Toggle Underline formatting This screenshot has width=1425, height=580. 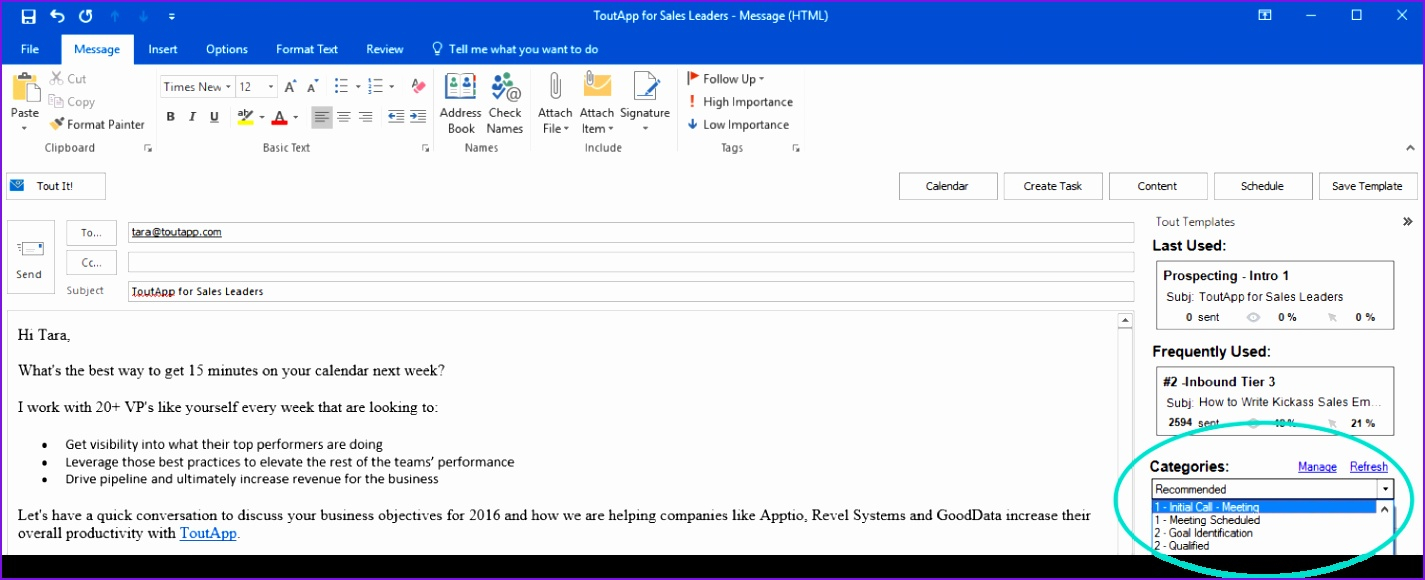214,117
